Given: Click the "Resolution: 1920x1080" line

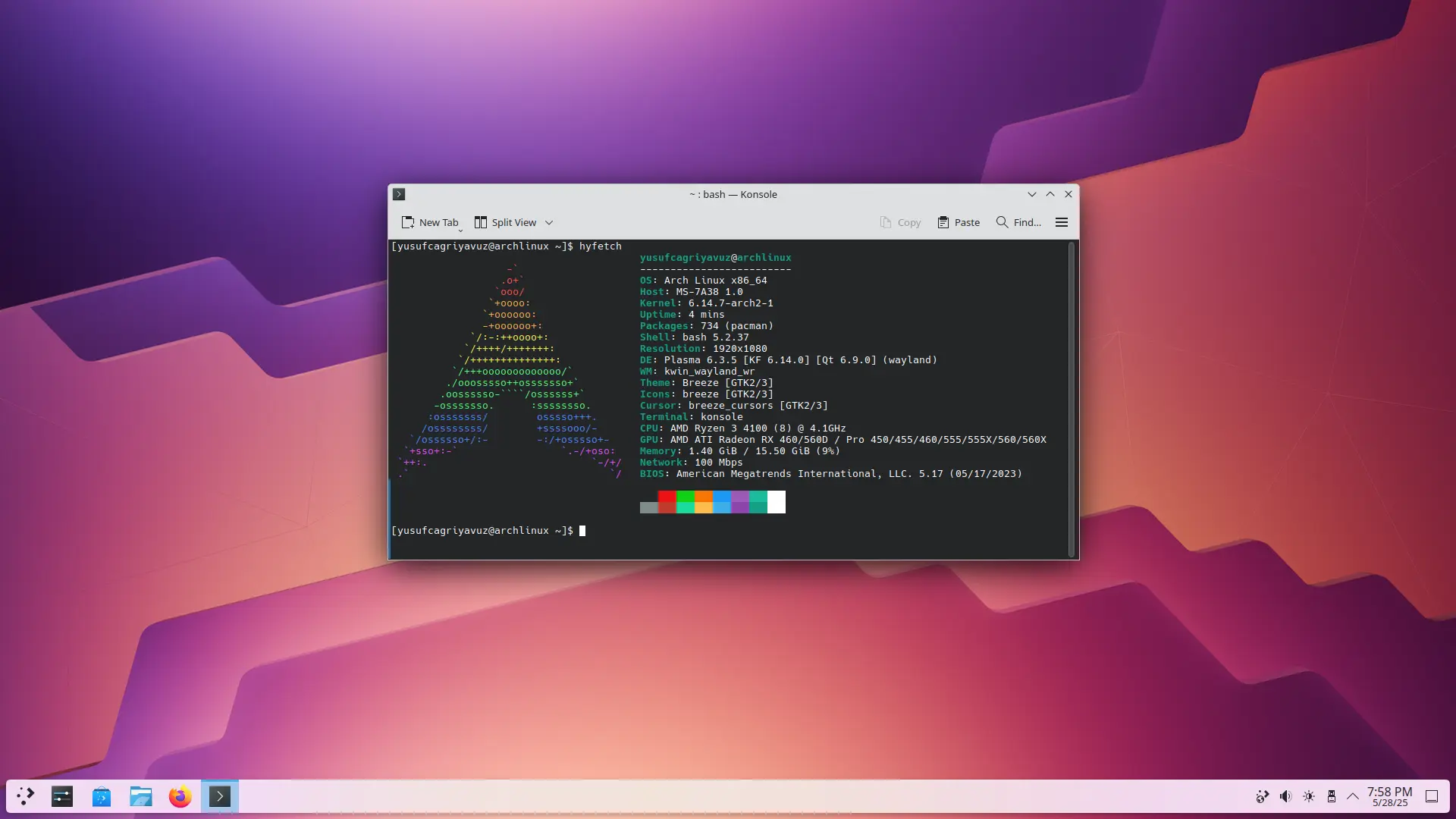Looking at the screenshot, I should tap(704, 349).
